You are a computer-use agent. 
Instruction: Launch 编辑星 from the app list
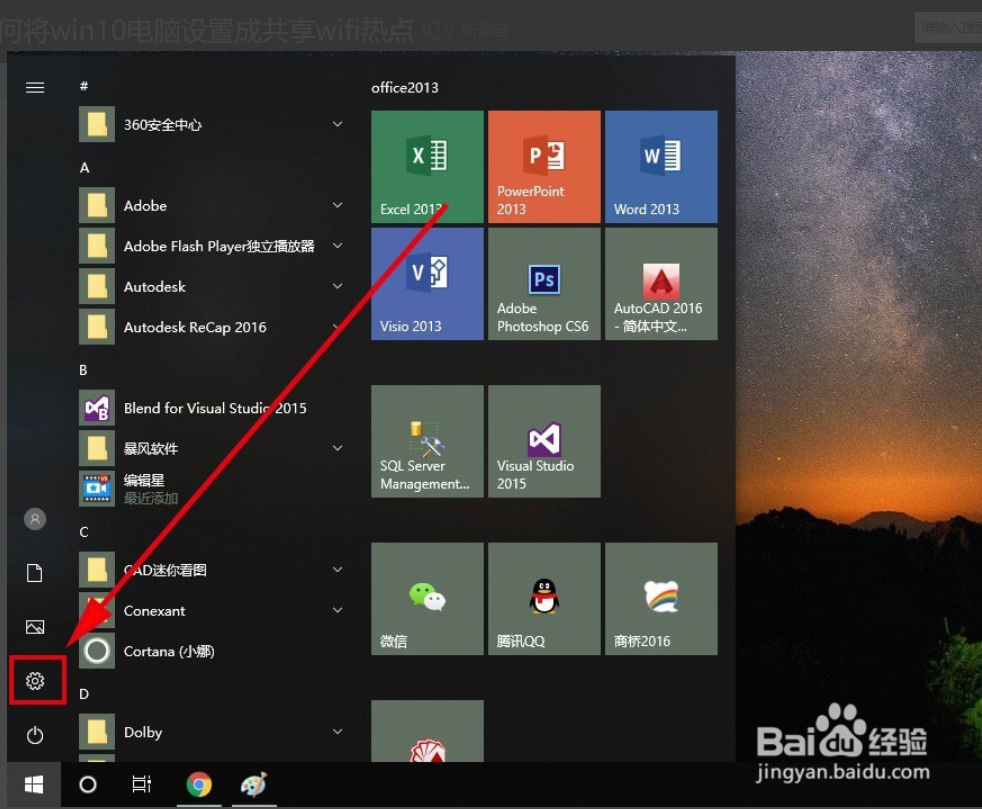point(213,489)
